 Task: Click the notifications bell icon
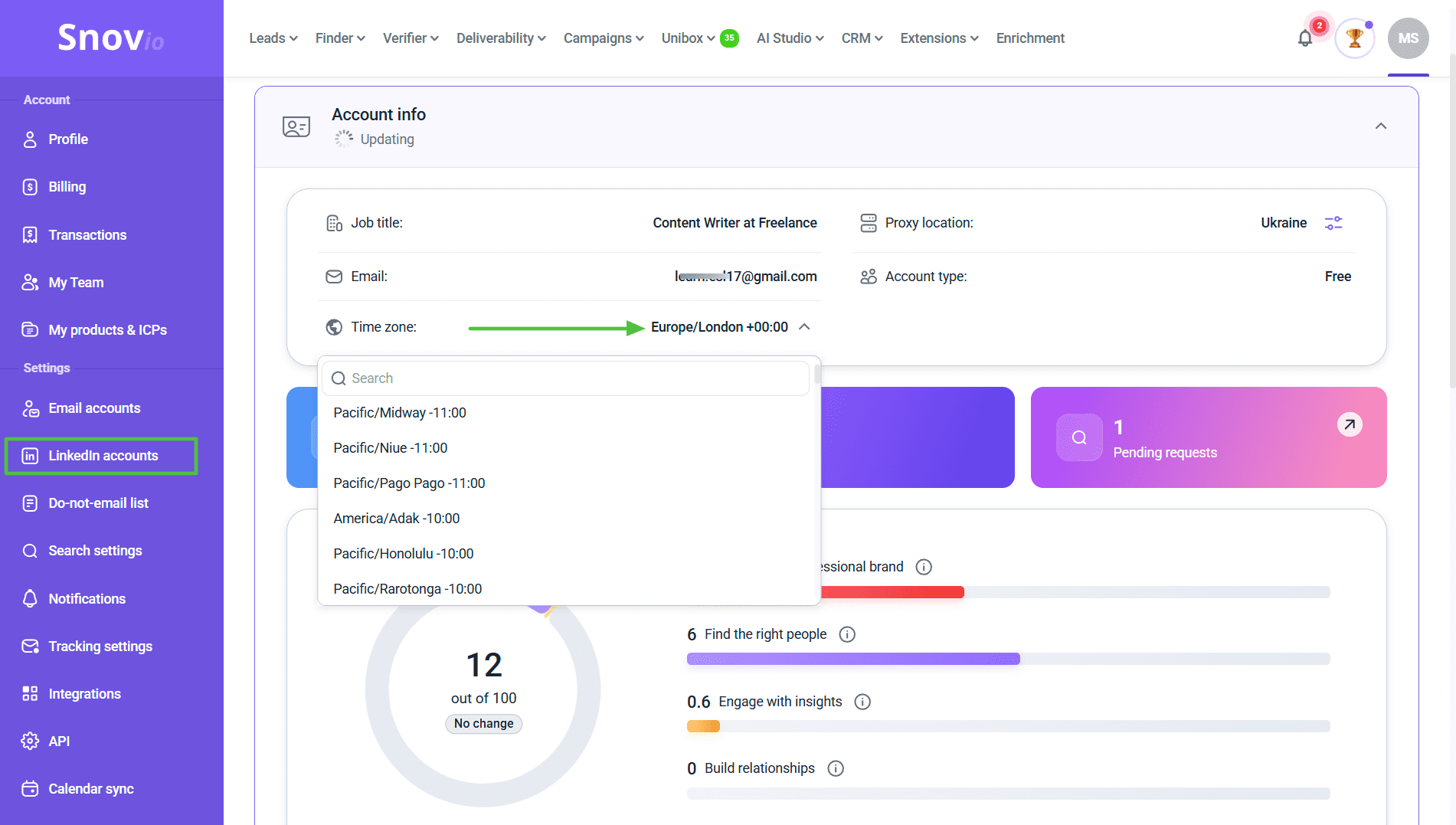click(1305, 38)
